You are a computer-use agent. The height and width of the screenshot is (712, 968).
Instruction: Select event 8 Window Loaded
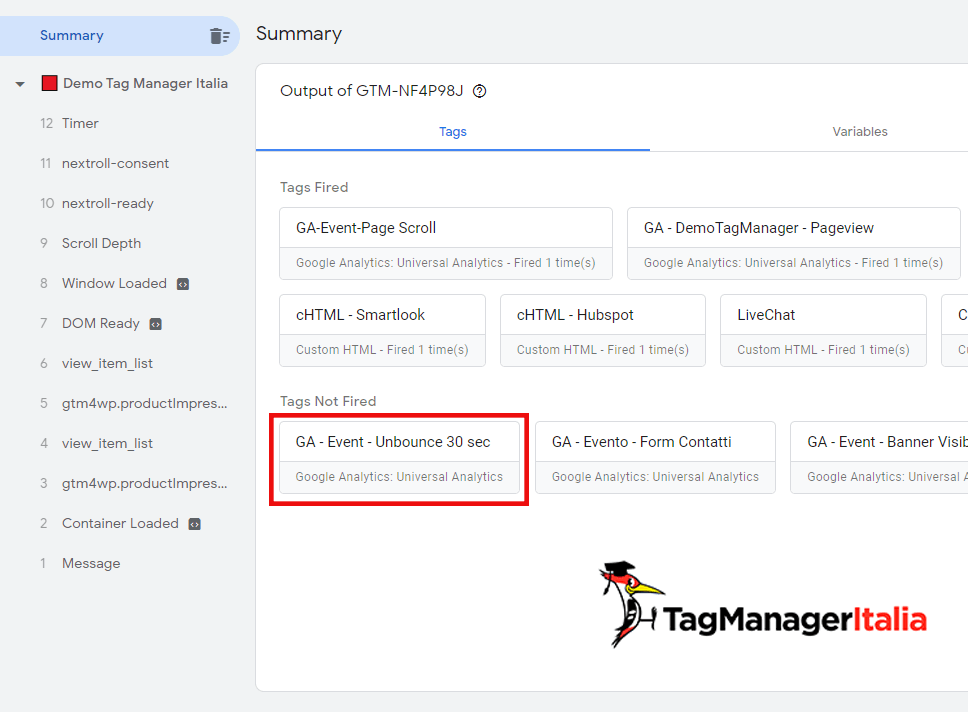pyautogui.click(x=104, y=283)
